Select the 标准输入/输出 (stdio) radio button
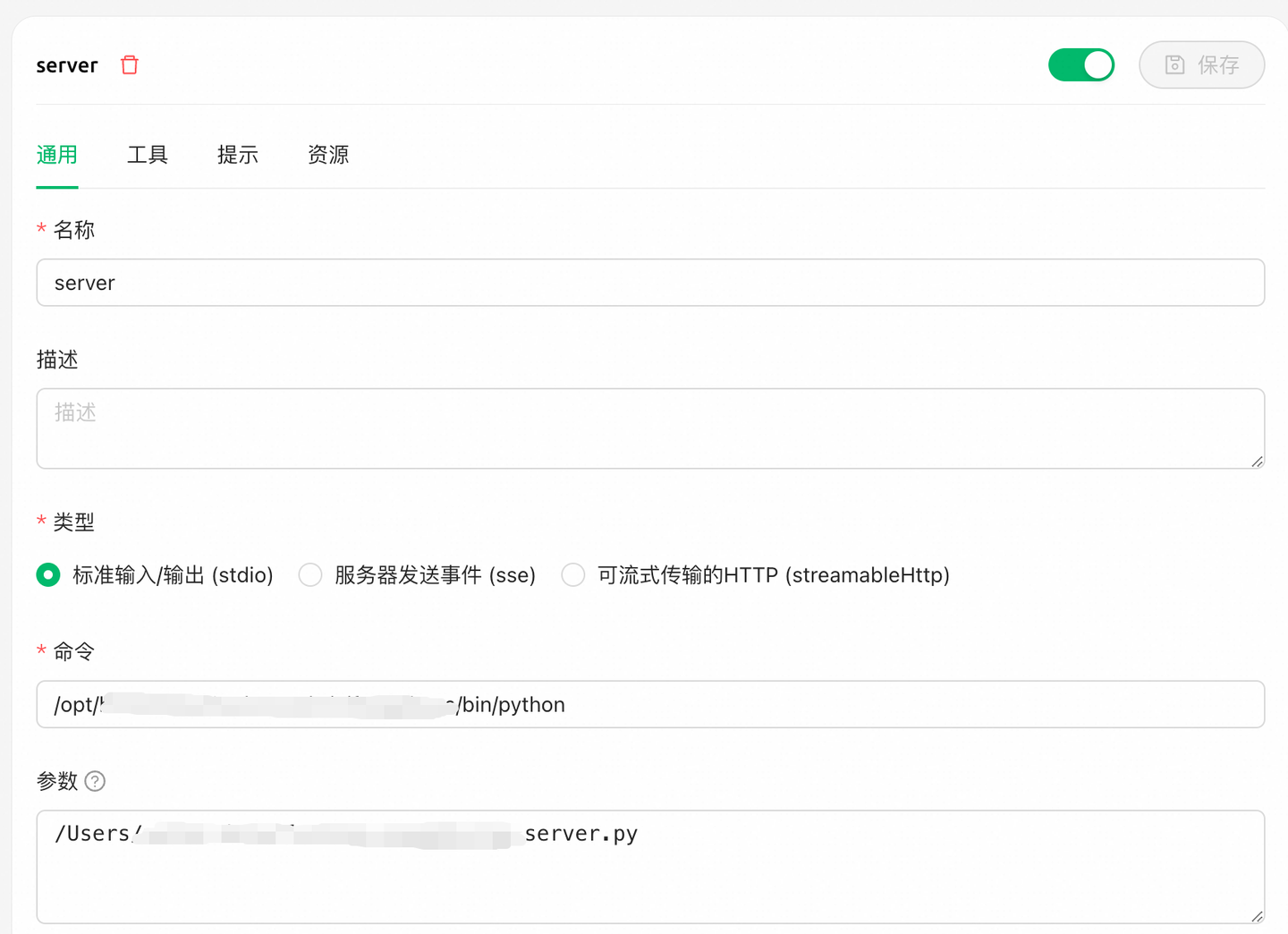Screen dimensions: 1288x934 (48, 574)
